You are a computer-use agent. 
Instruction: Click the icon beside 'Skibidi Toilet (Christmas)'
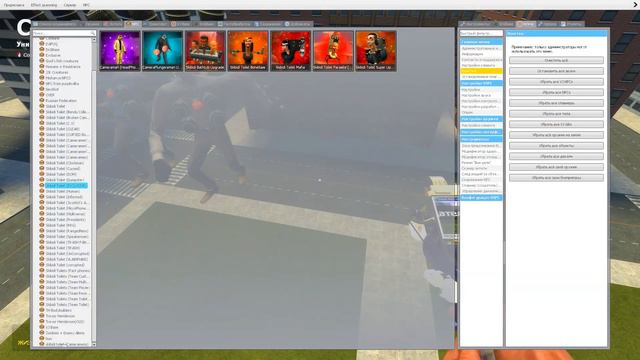click(42, 163)
